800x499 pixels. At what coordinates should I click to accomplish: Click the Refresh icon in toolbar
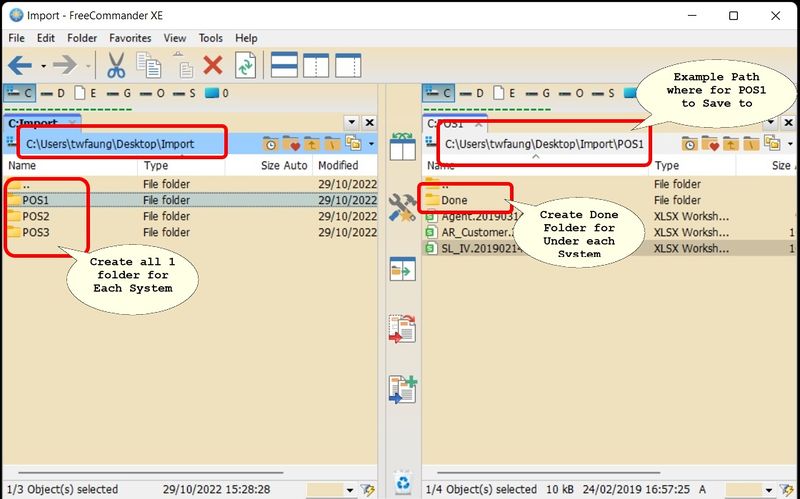point(245,66)
